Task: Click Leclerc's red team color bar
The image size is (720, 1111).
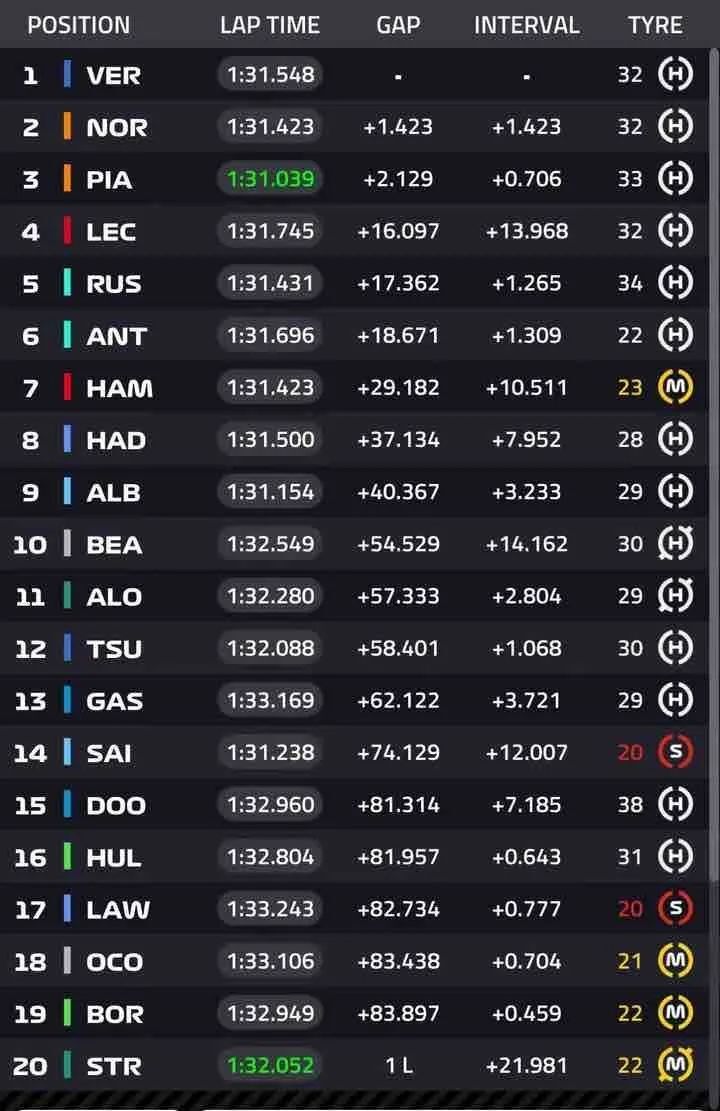Action: pyautogui.click(x=67, y=231)
